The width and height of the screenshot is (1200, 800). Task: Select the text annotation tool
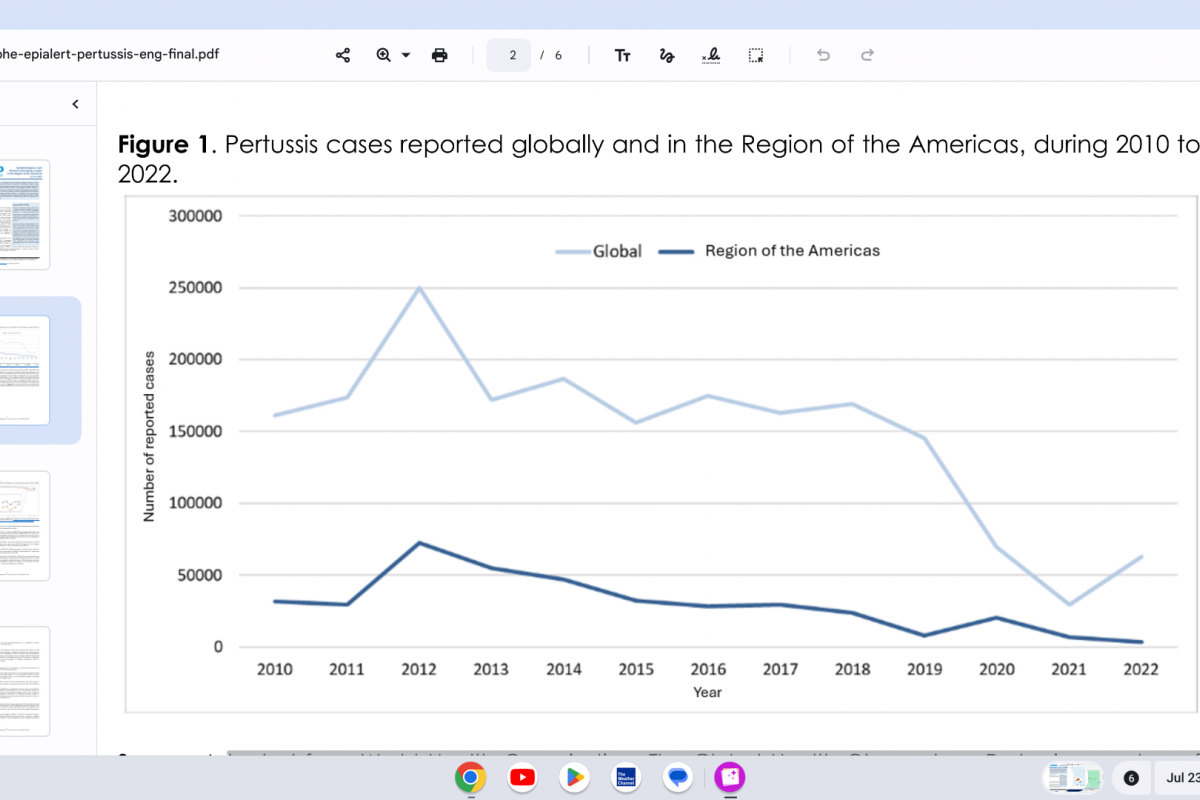[622, 55]
